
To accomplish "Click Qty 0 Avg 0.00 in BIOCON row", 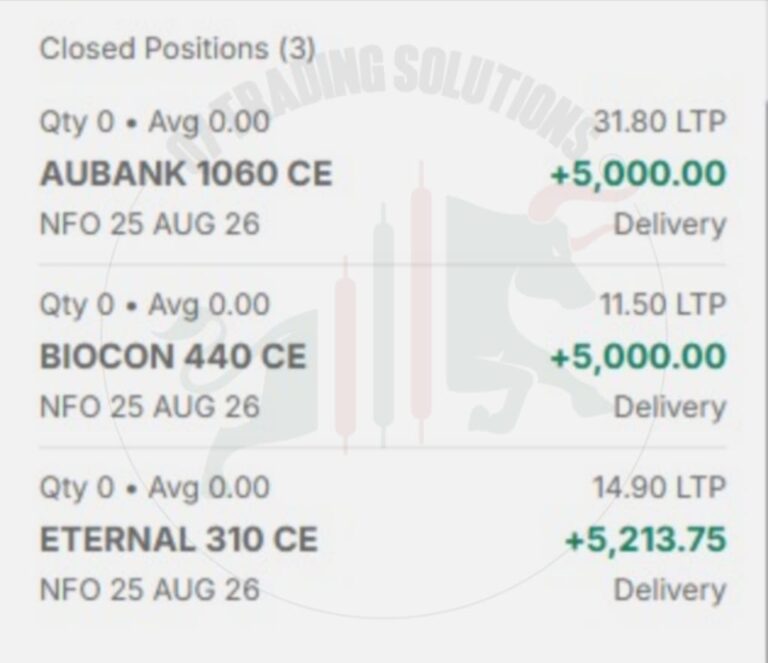I will 154,305.
